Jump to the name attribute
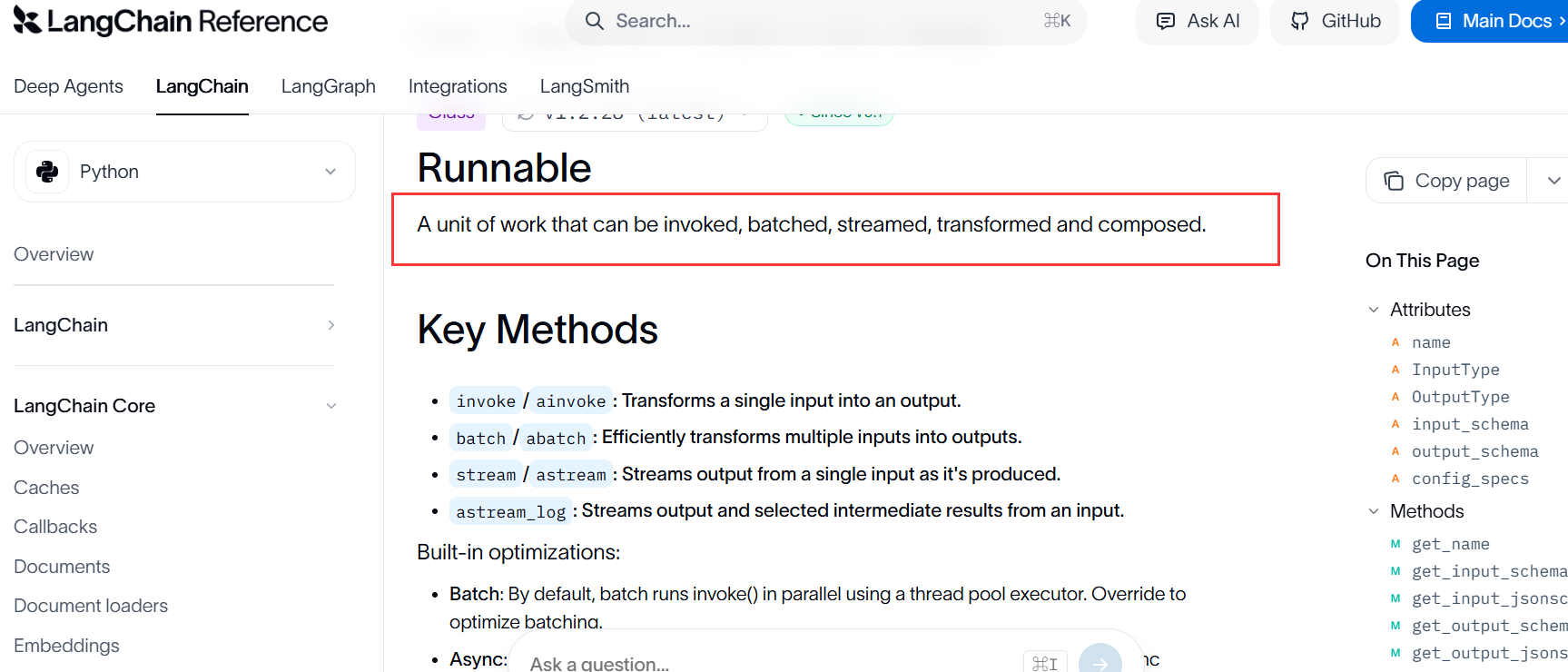Screen dimensions: 1568x672 (x=1431, y=342)
